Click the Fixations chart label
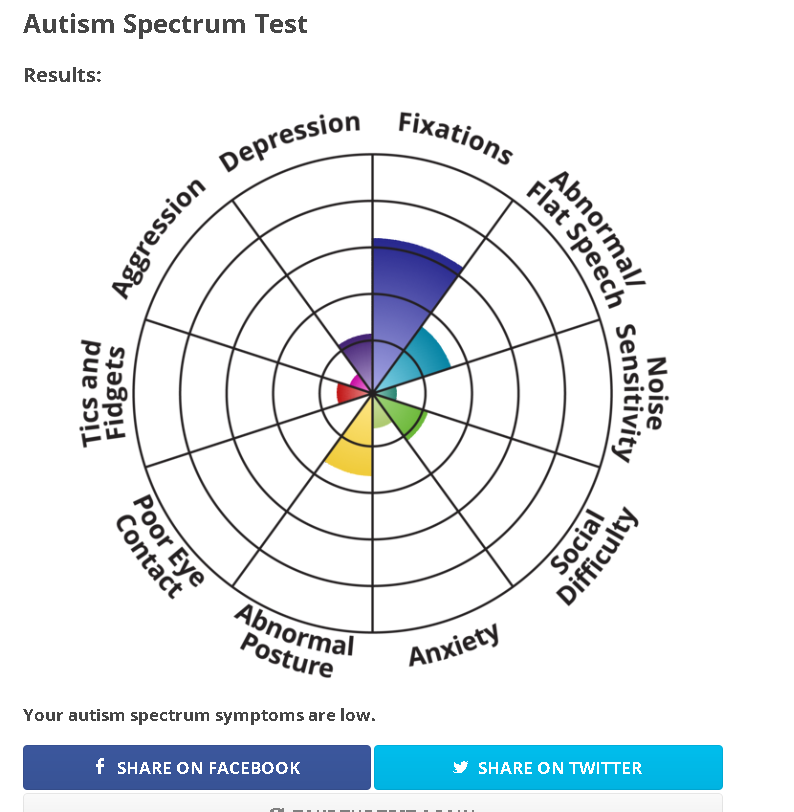This screenshot has height=812, width=794. (455, 138)
